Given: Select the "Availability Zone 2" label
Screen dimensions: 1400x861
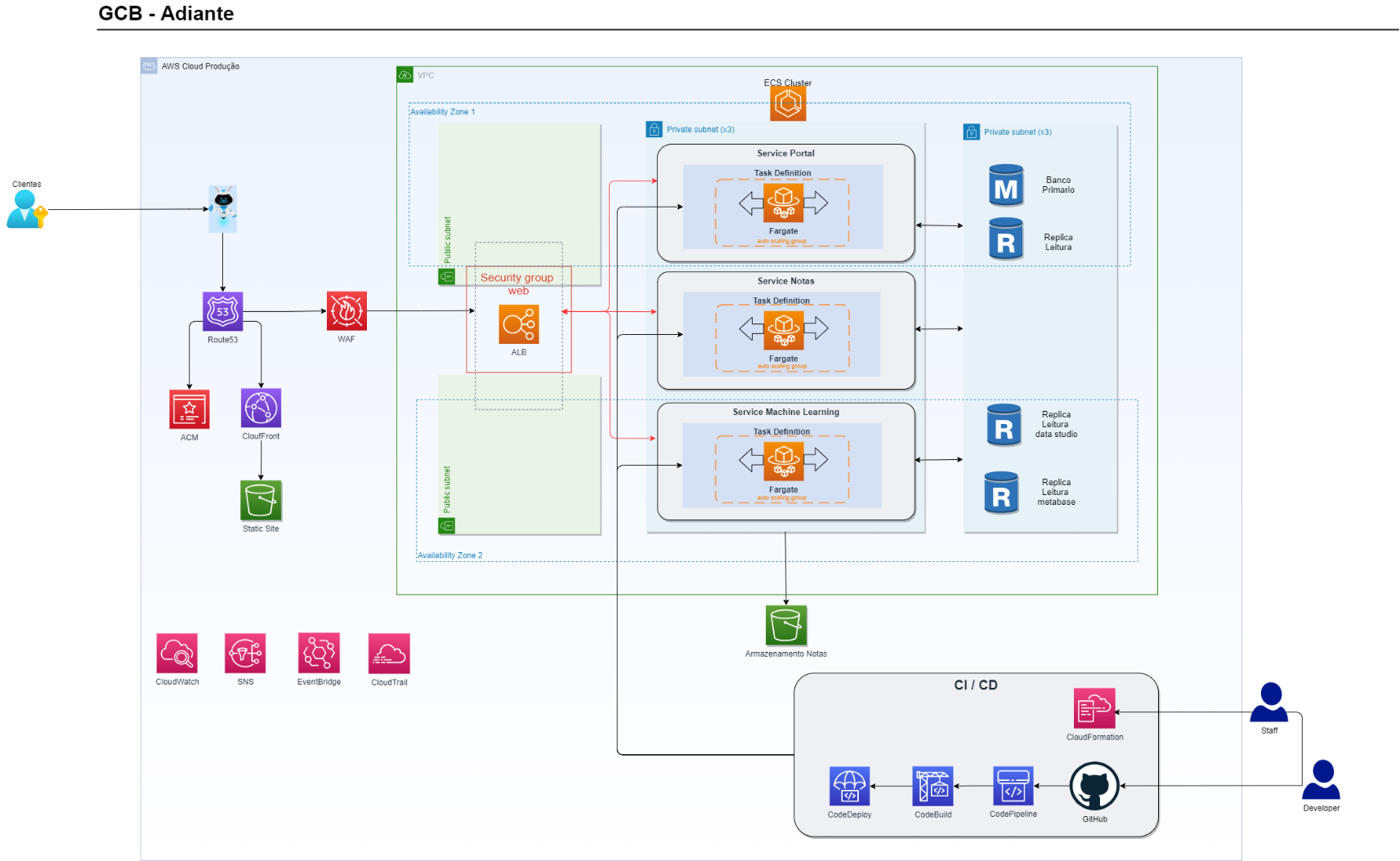Looking at the screenshot, I should pos(450,555).
